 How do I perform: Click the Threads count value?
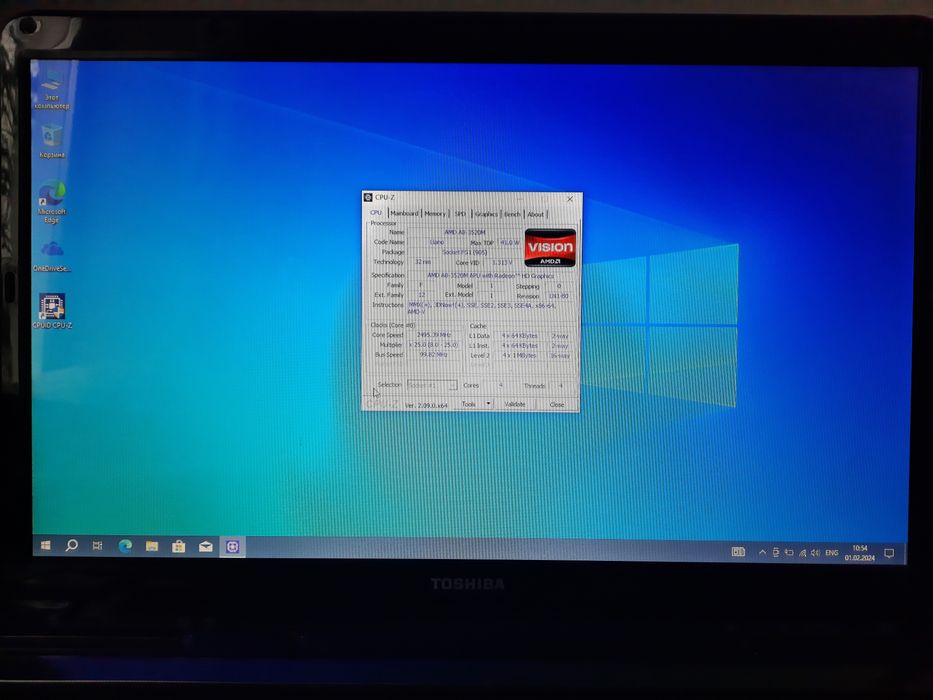coord(561,386)
